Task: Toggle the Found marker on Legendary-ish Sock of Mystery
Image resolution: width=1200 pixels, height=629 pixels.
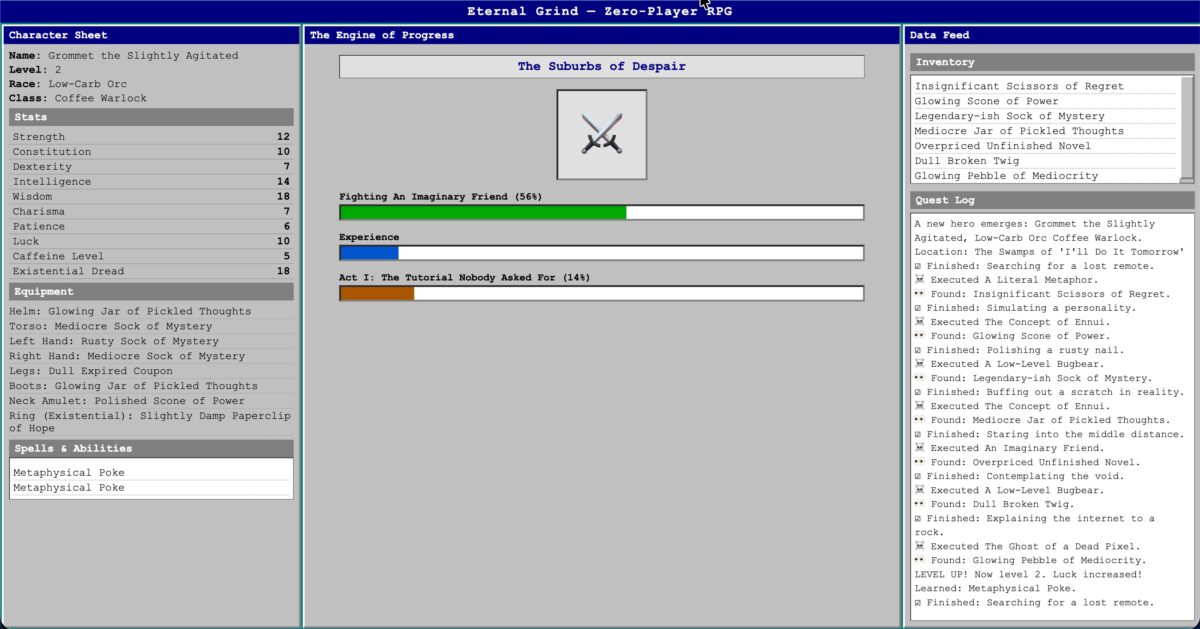Action: click(x=917, y=378)
